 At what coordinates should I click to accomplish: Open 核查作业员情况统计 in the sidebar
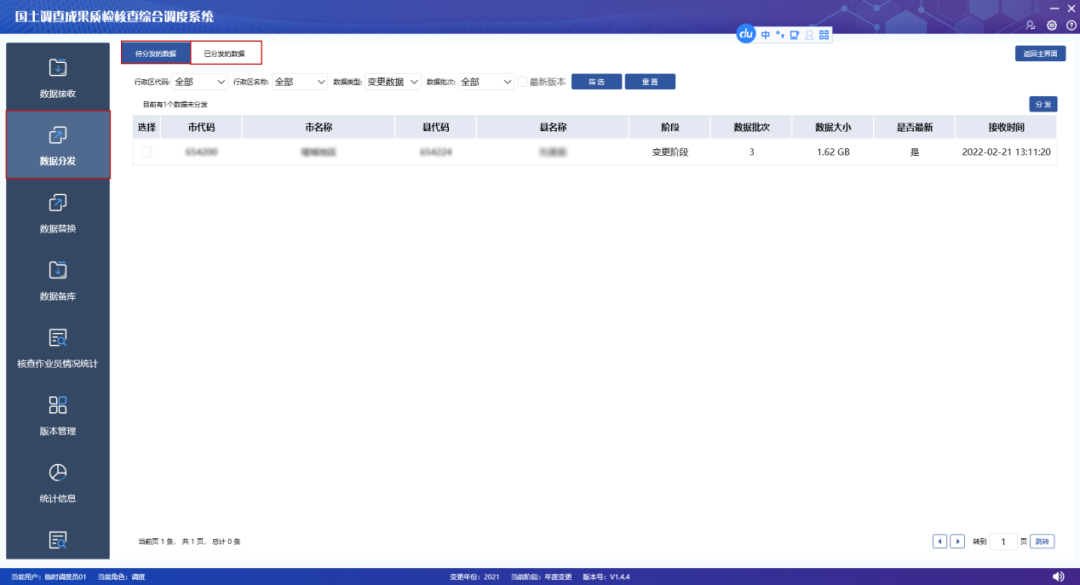click(58, 348)
